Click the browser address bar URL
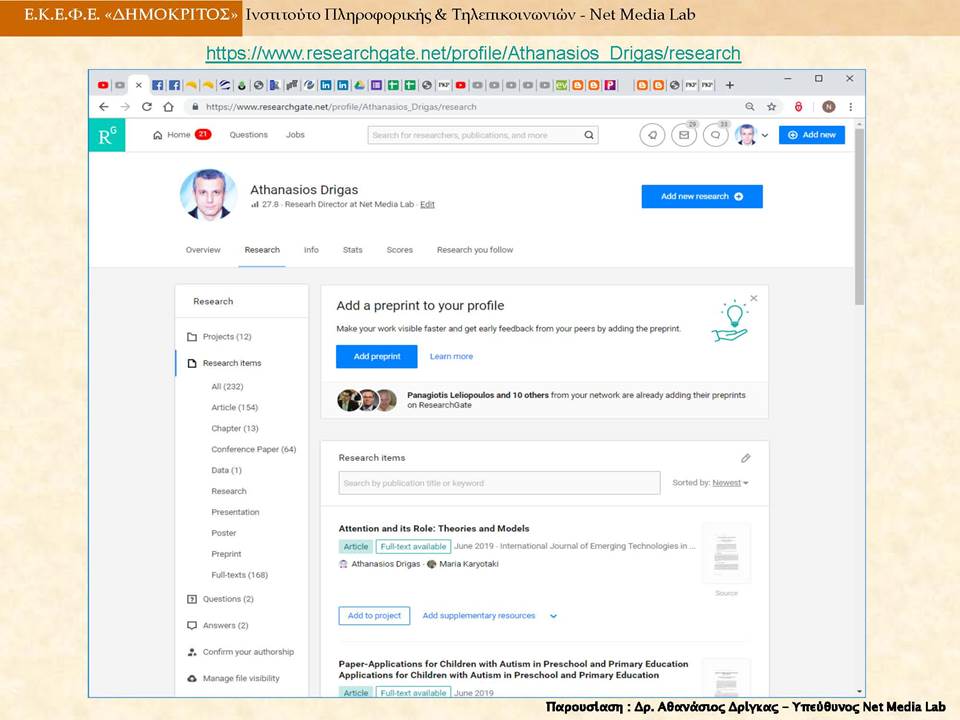 click(341, 107)
